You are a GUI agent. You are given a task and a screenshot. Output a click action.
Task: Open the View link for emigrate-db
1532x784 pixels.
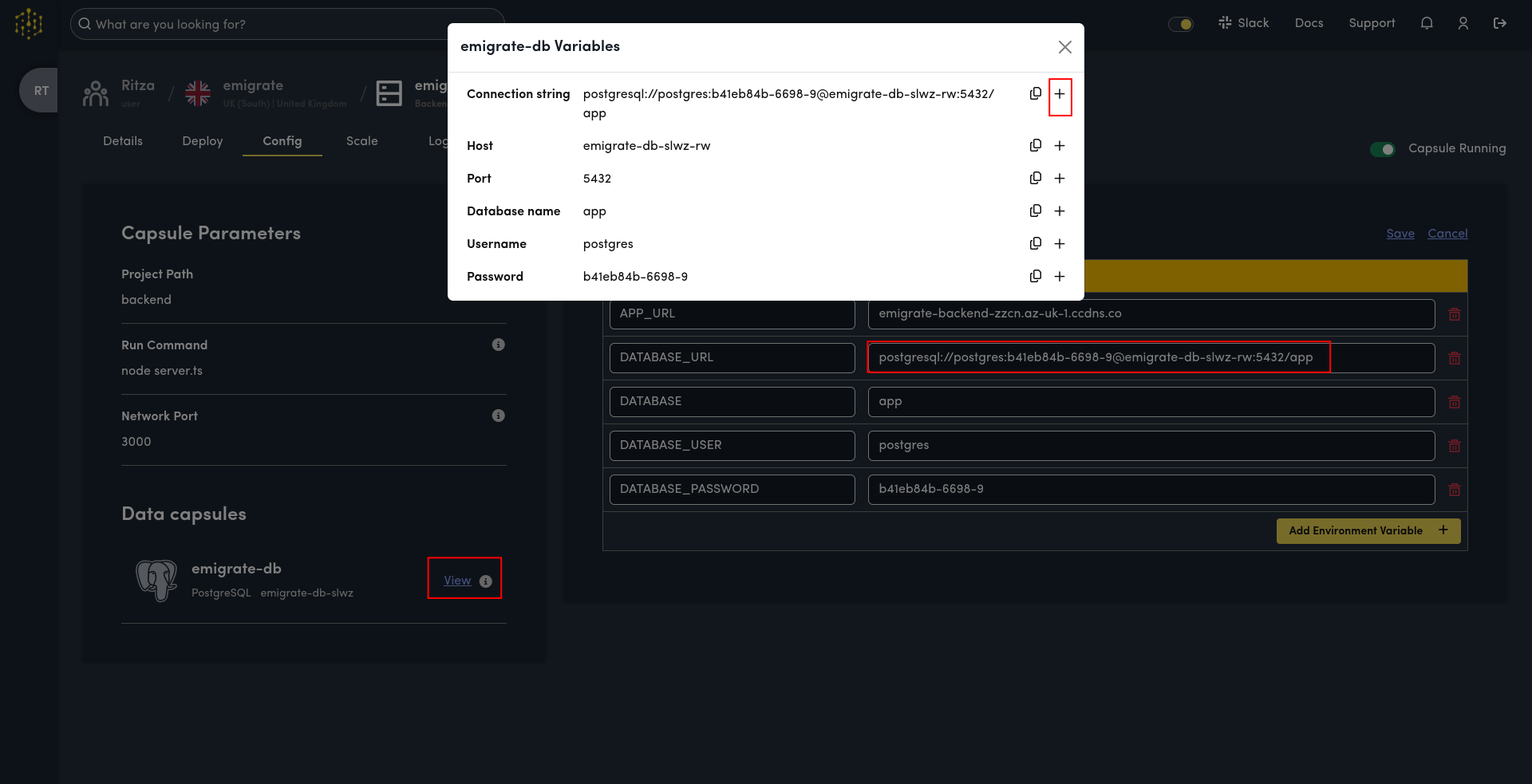pos(456,580)
